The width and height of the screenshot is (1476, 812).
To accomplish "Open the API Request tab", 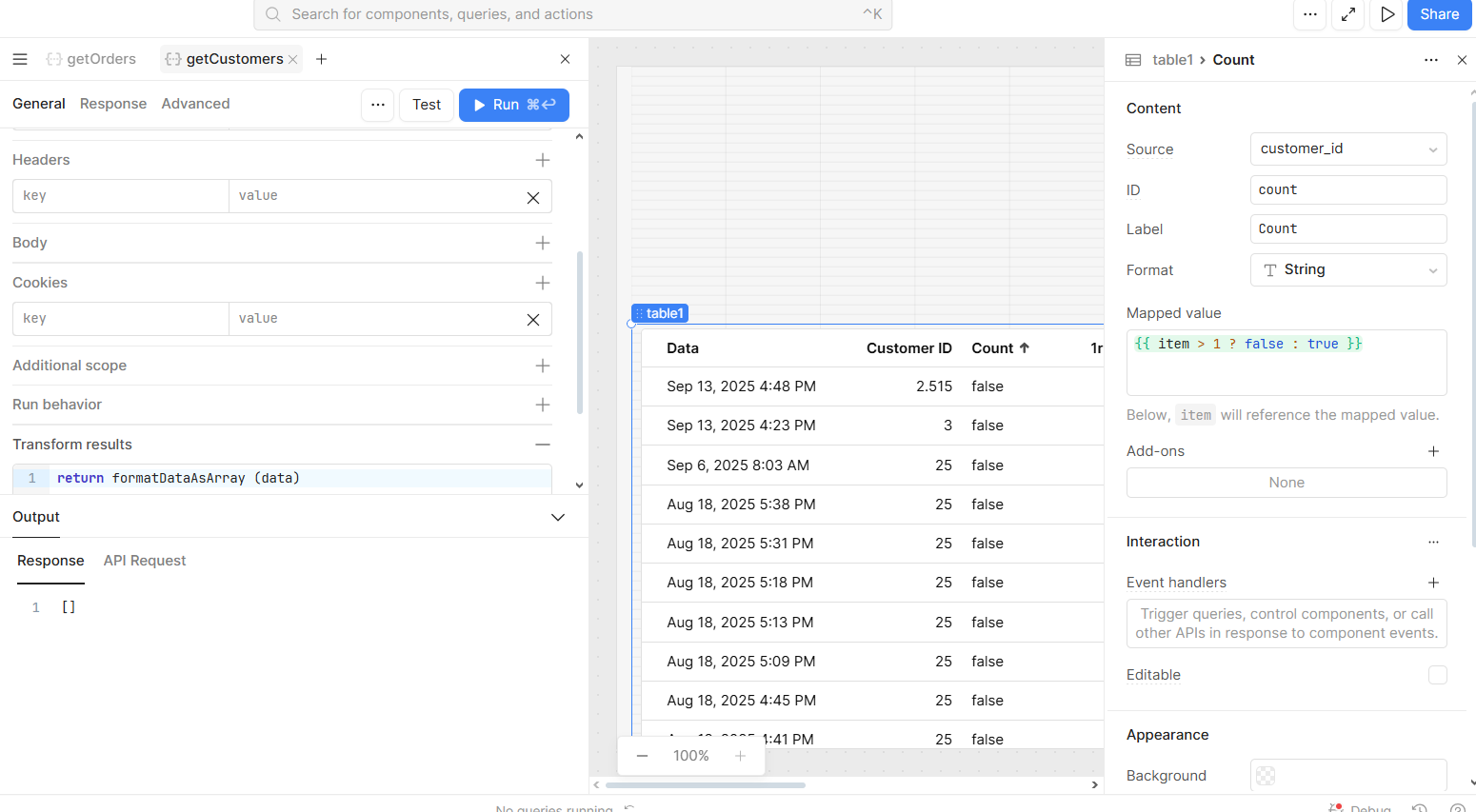I will click(145, 561).
